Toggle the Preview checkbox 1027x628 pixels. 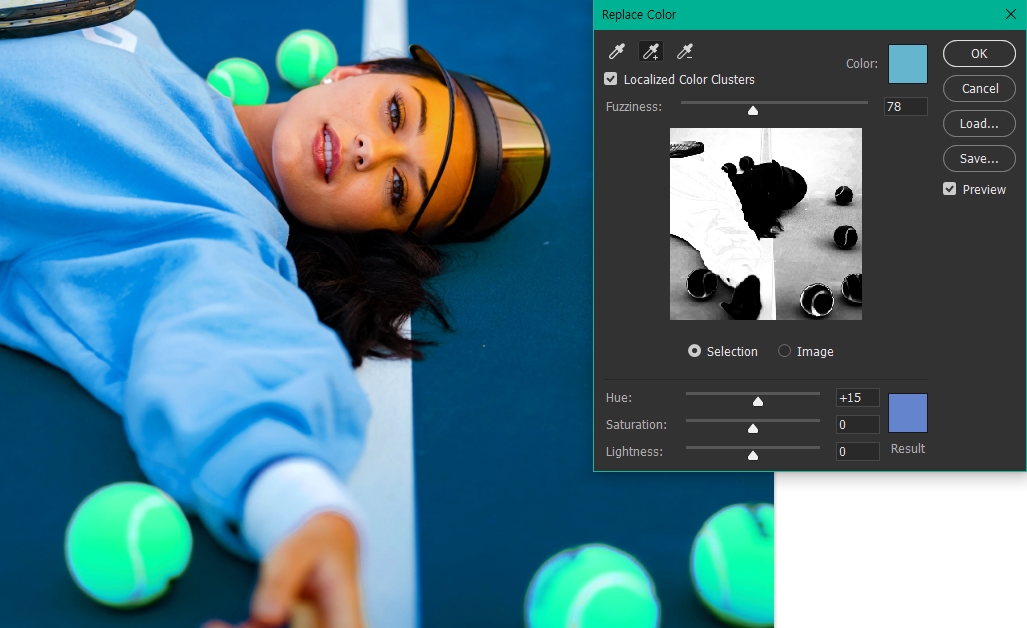(949, 189)
